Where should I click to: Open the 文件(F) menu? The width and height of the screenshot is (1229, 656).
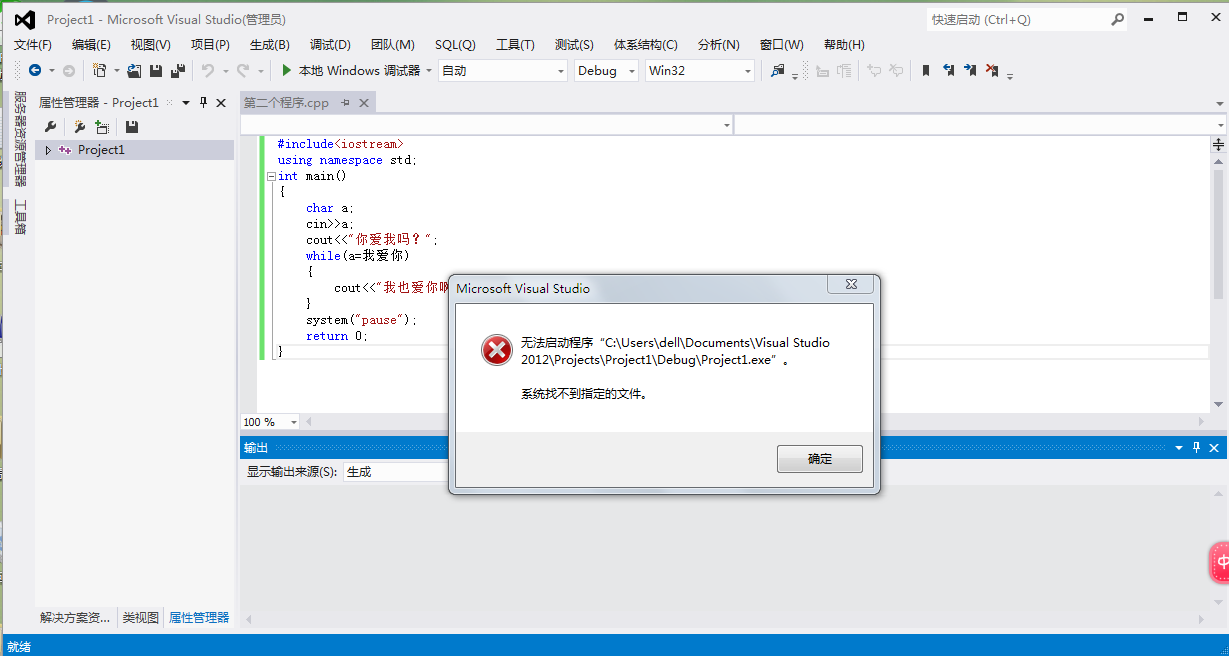33,45
